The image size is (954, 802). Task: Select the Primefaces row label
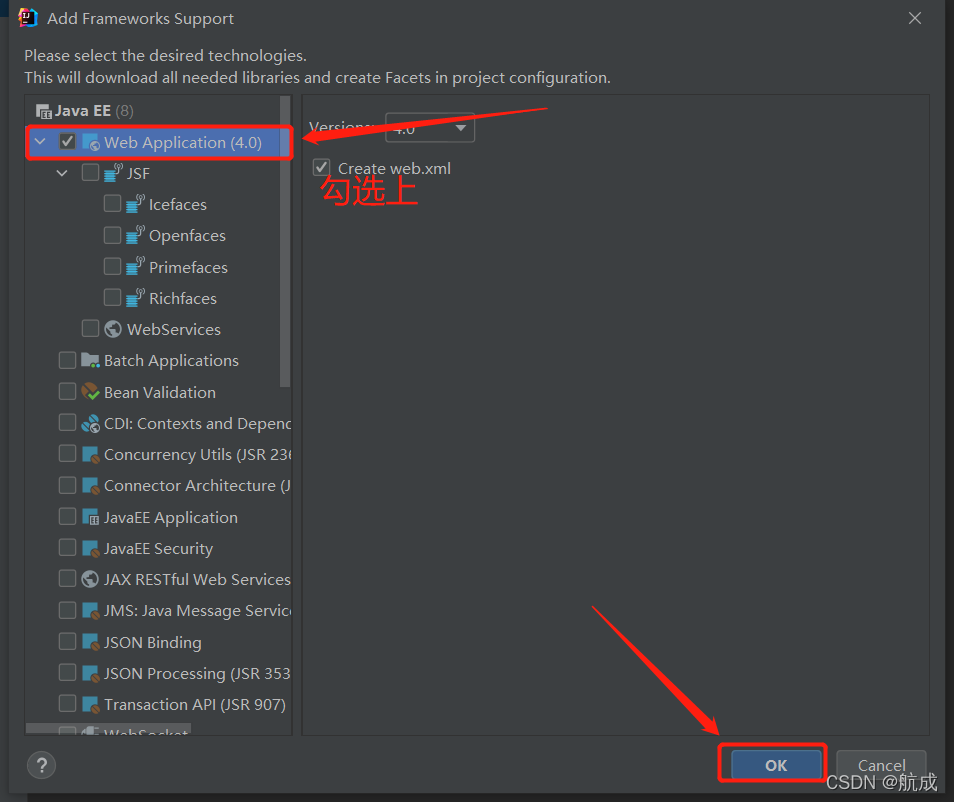tap(188, 267)
